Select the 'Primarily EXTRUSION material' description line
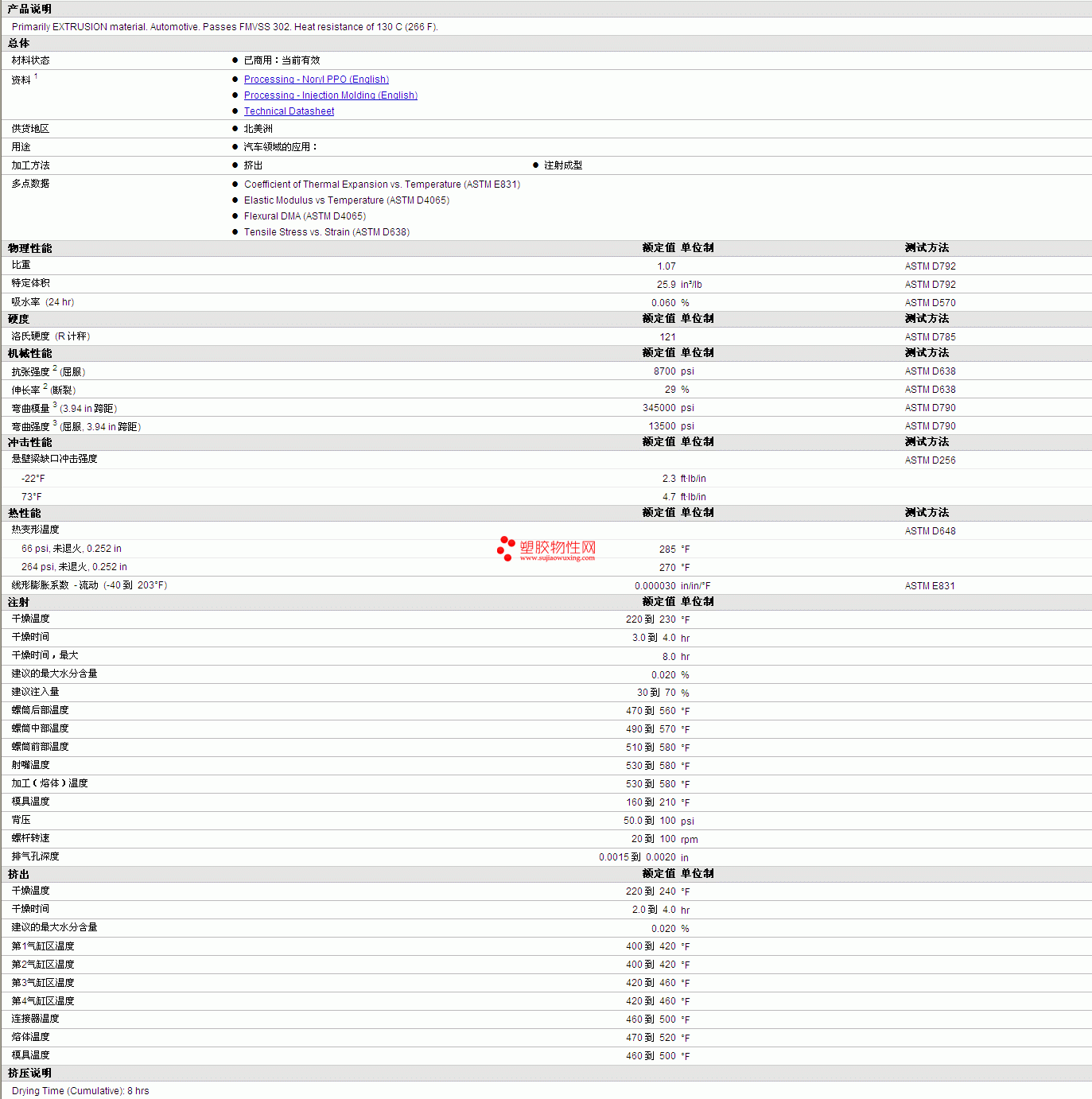 (225, 27)
